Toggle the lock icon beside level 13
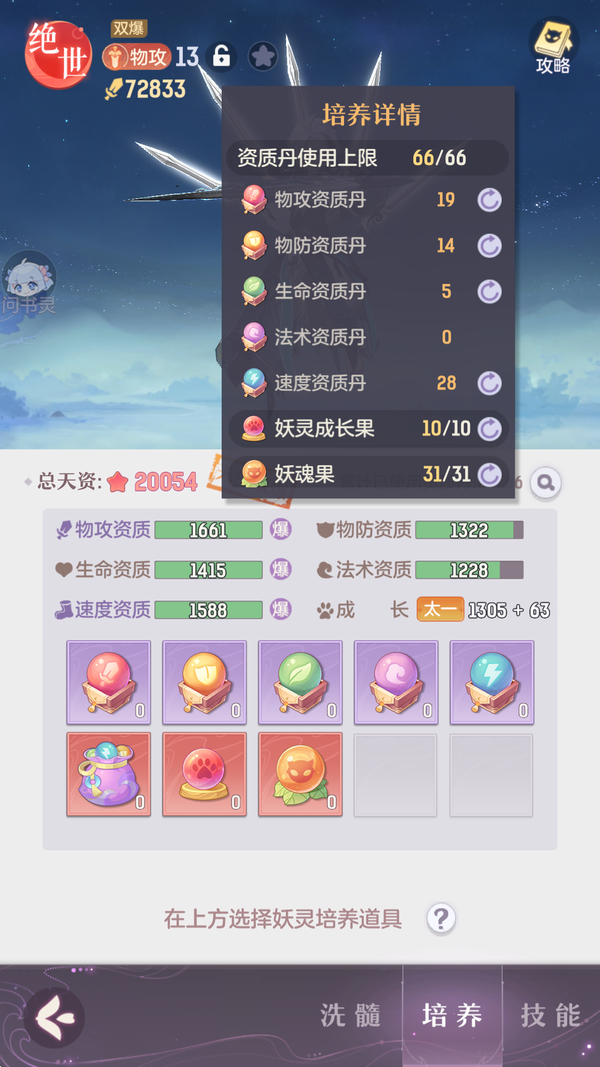600x1067 pixels. 220,56
